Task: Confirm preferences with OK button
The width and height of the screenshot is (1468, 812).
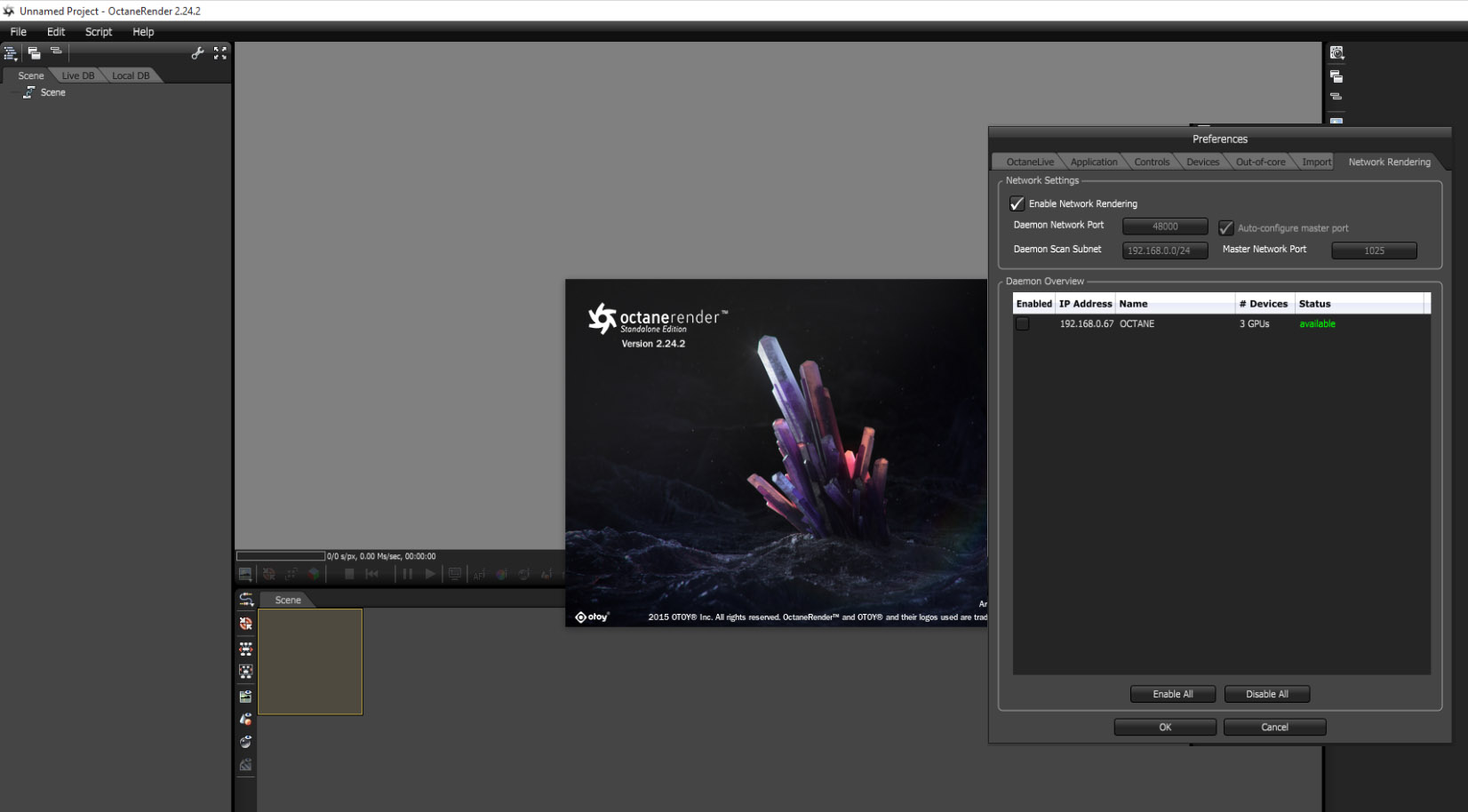Action: 1165,727
